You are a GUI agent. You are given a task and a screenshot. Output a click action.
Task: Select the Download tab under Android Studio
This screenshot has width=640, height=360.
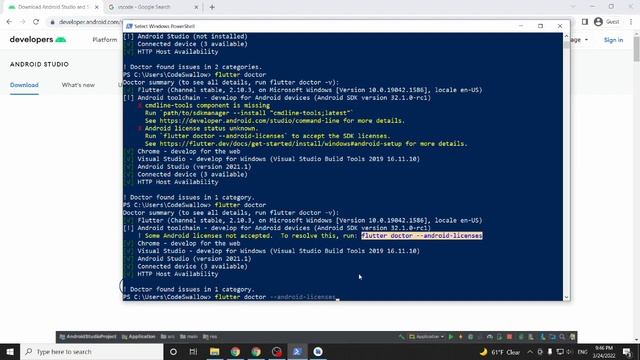(24, 85)
